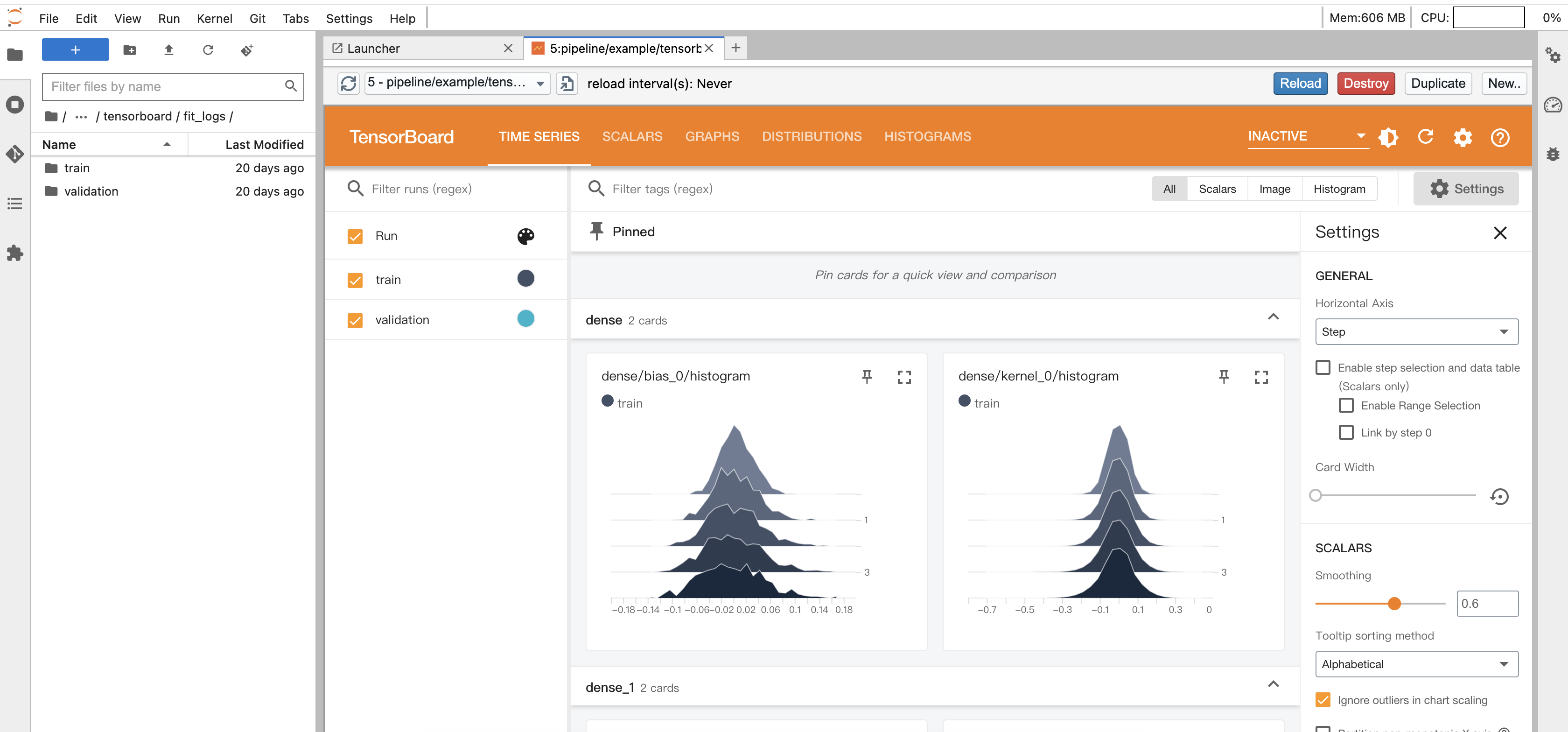Expand dense/bias_0/histogram to full size
Viewport: 1568px width, 732px height.
(904, 377)
